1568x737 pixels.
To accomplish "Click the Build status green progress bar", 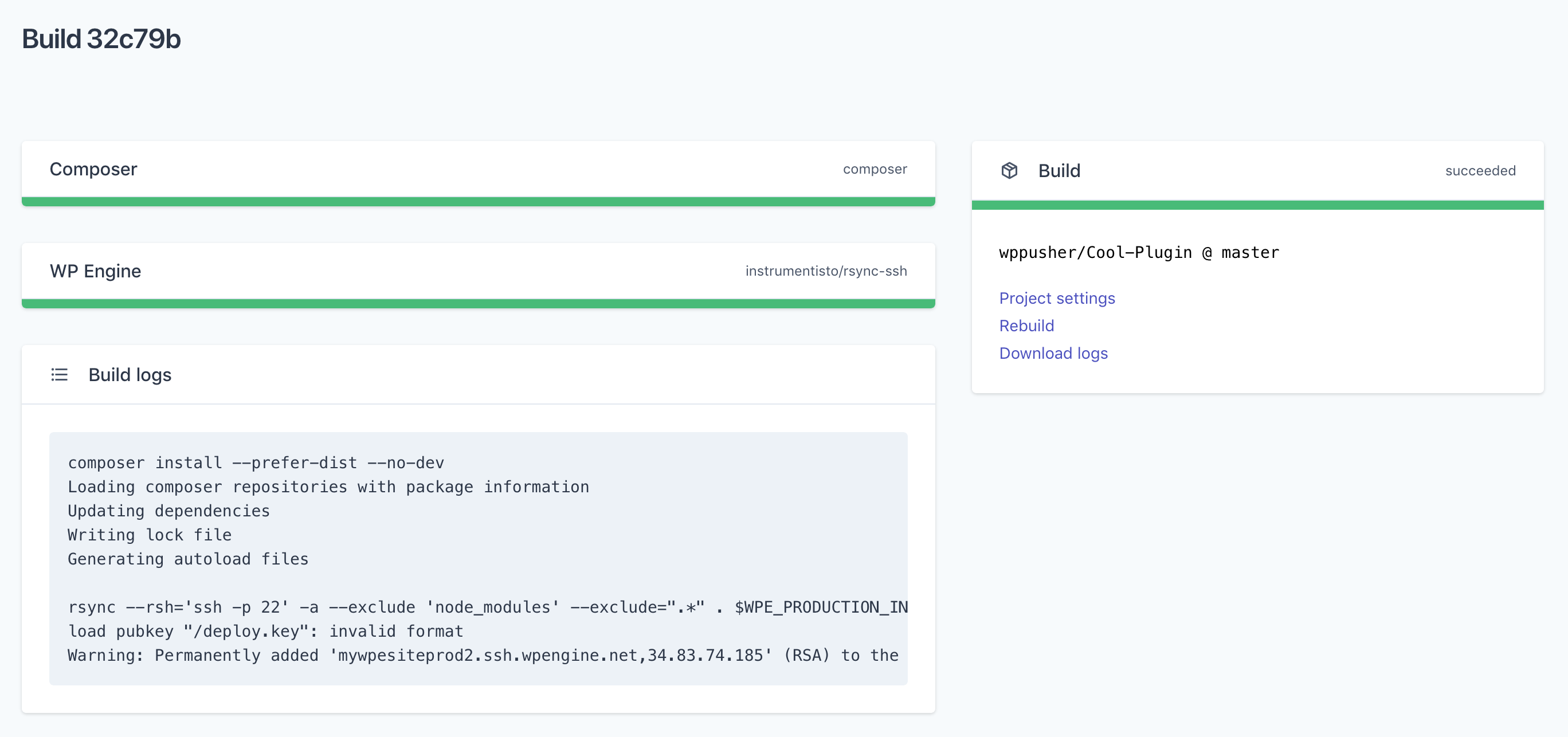I will tap(1257, 205).
